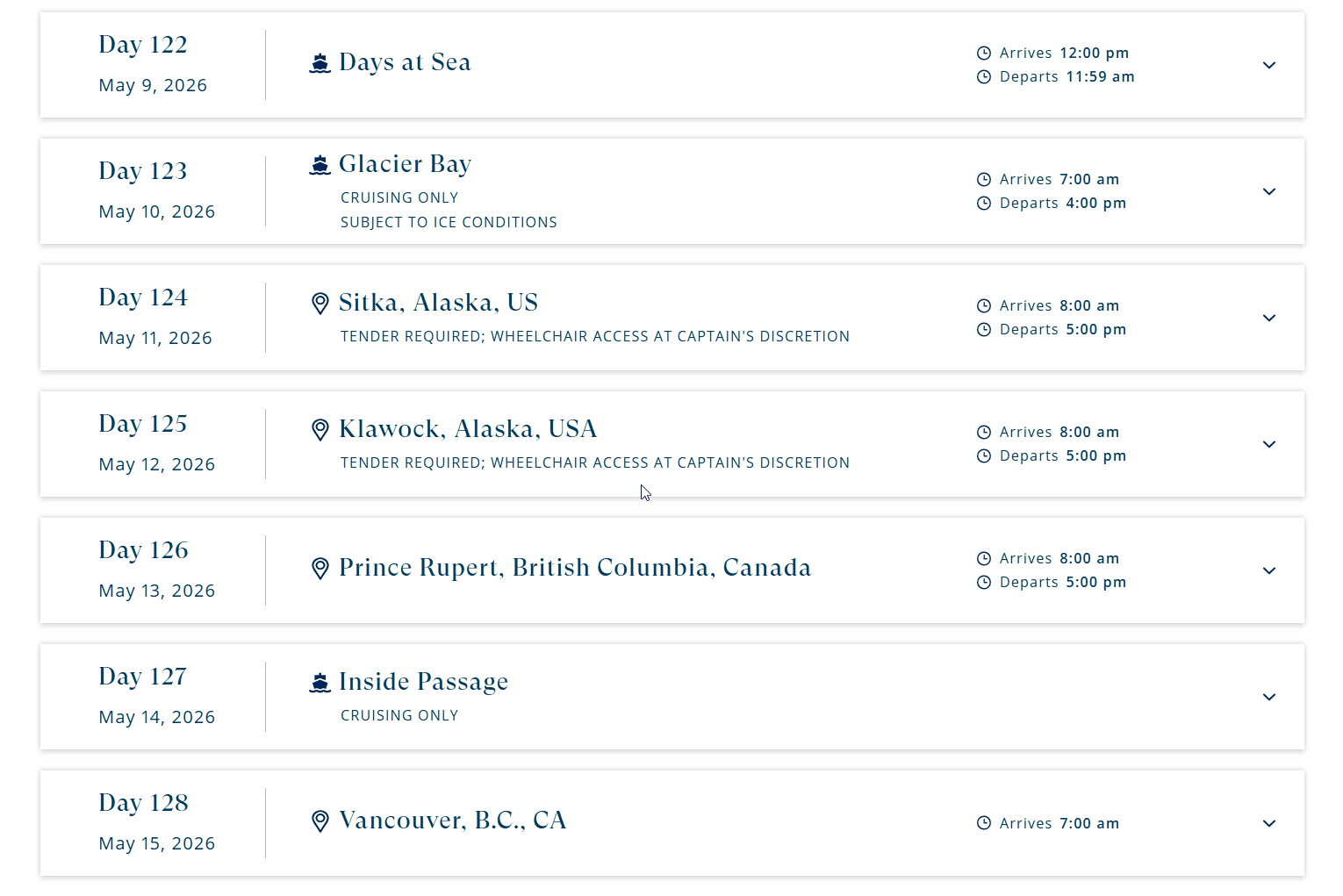Click the location pin beside Vancouver, B.C.
Image resolution: width=1343 pixels, height=896 pixels.
pyautogui.click(x=320, y=821)
